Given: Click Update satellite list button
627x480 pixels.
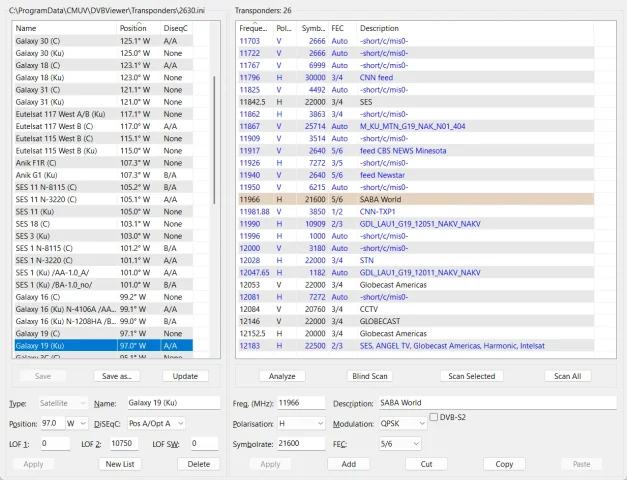Looking at the screenshot, I should (185, 376).
